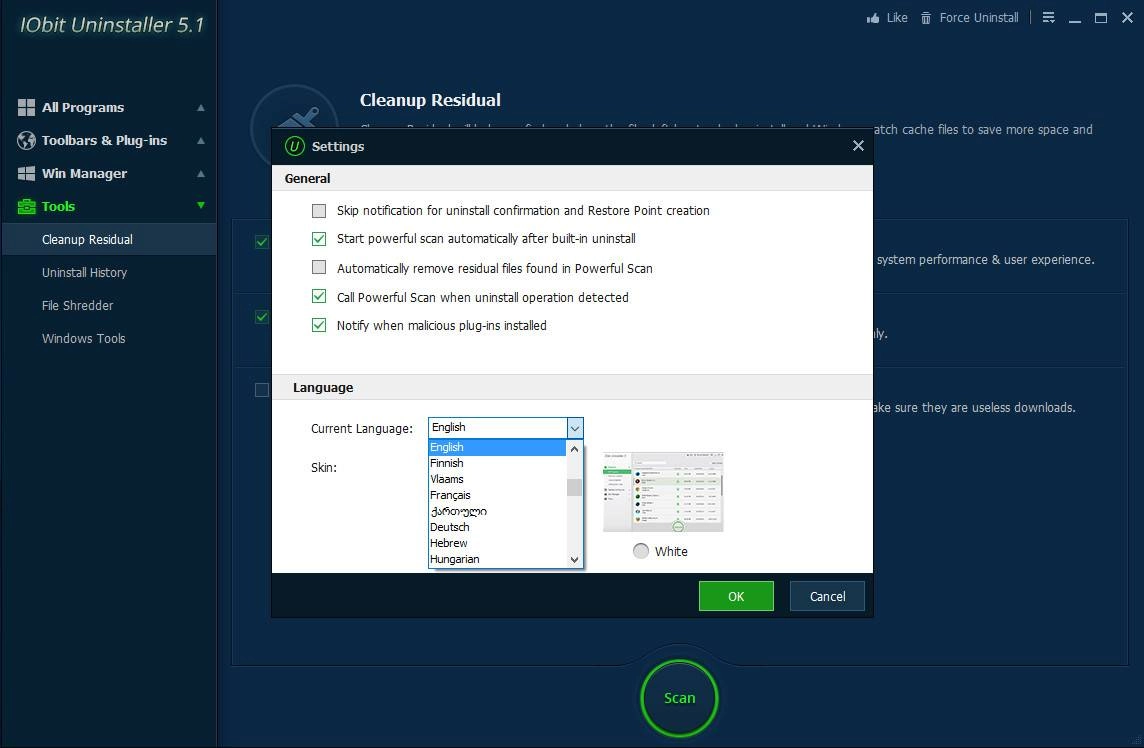Click language list scroll down arrow
This screenshot has width=1144, height=748.
574,560
